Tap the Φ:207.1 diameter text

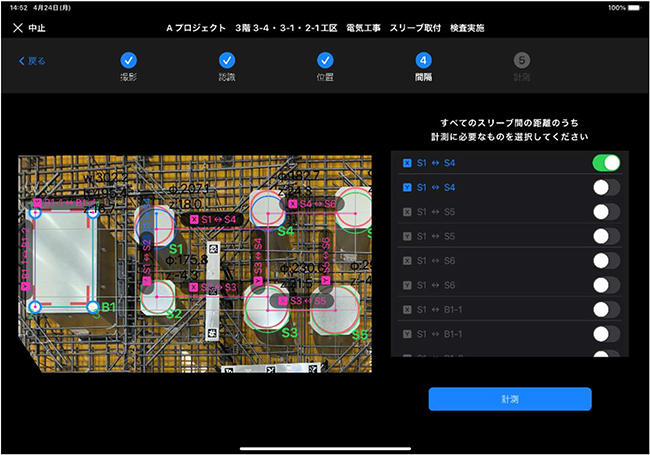pos(191,189)
